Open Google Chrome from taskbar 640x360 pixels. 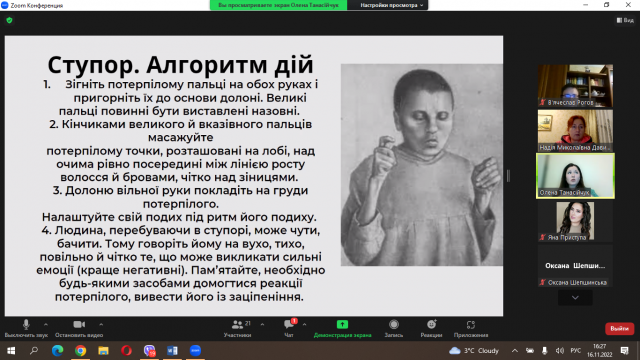pyautogui.click(x=80, y=351)
